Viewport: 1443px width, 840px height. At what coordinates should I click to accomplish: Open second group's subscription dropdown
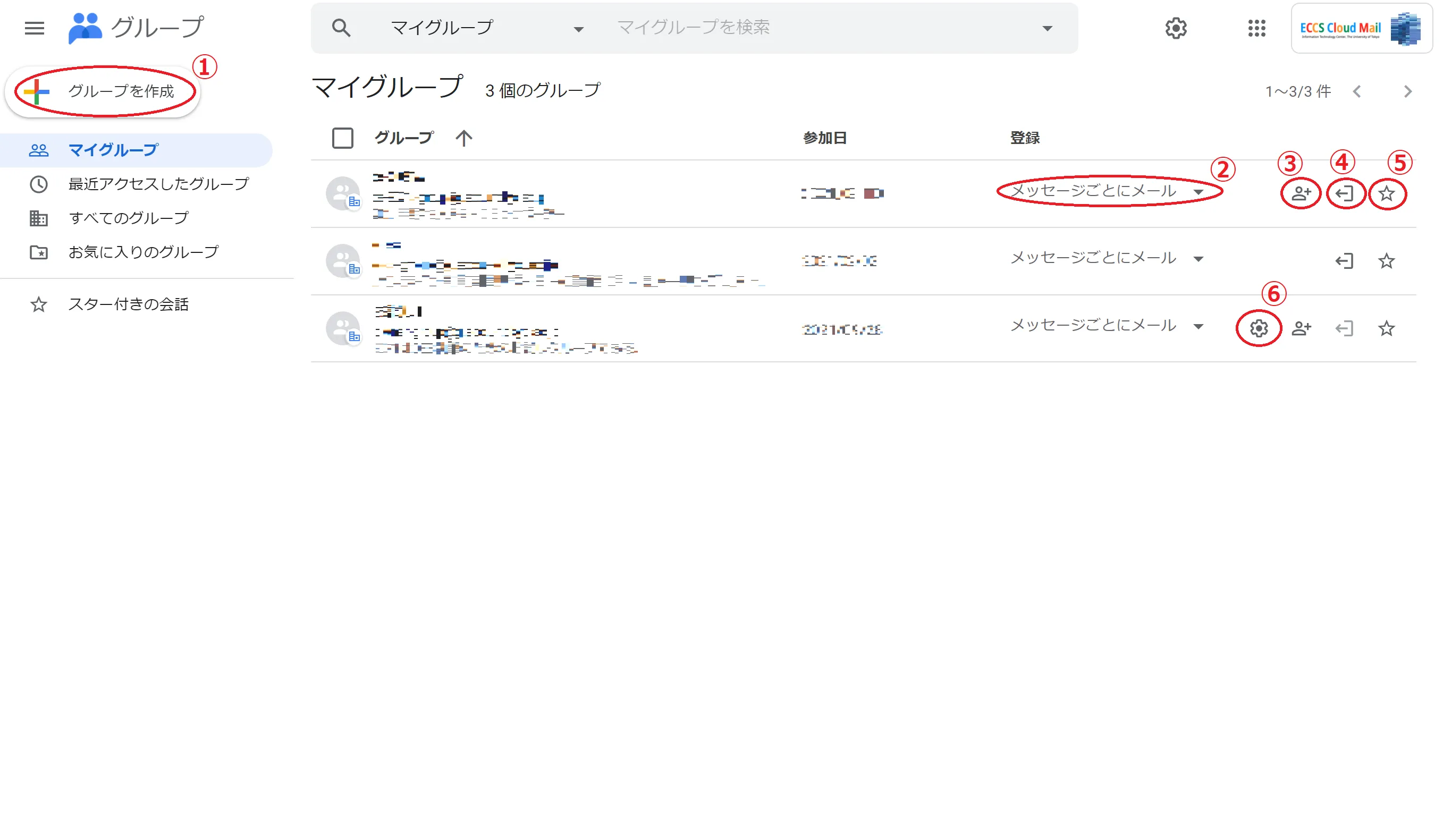click(1108, 258)
